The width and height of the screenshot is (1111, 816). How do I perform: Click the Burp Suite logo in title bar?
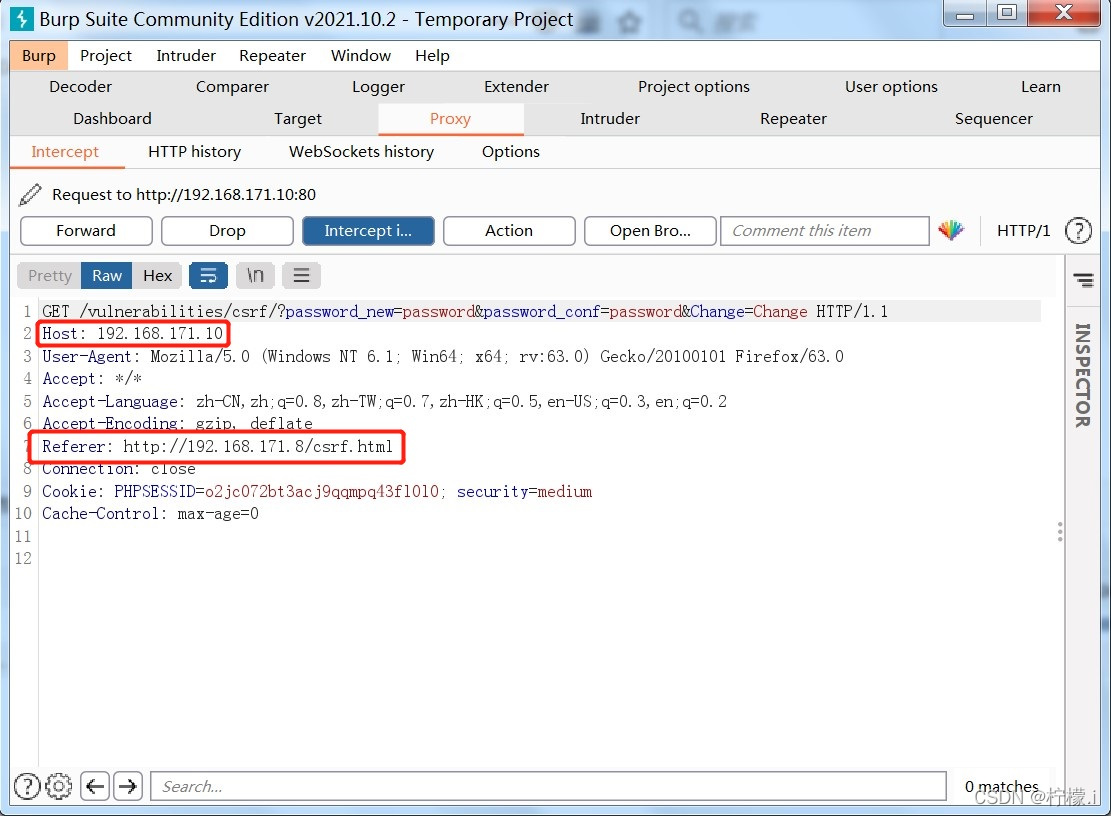click(22, 19)
